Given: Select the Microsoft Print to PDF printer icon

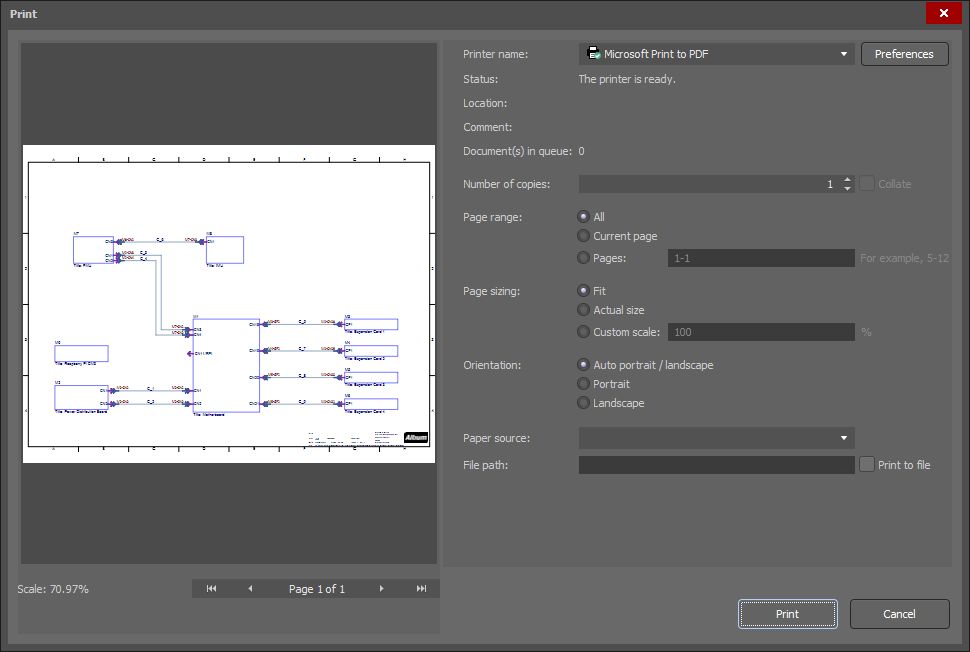Looking at the screenshot, I should point(593,53).
